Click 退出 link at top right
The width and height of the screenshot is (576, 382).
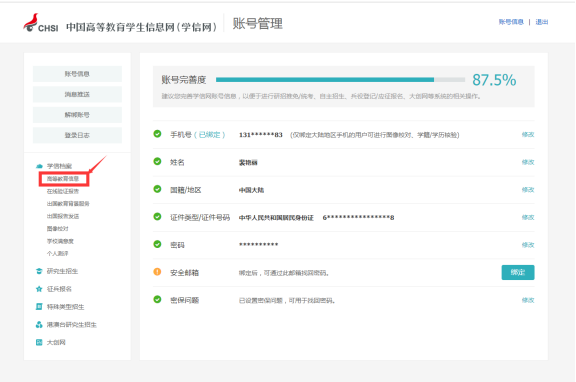point(542,22)
